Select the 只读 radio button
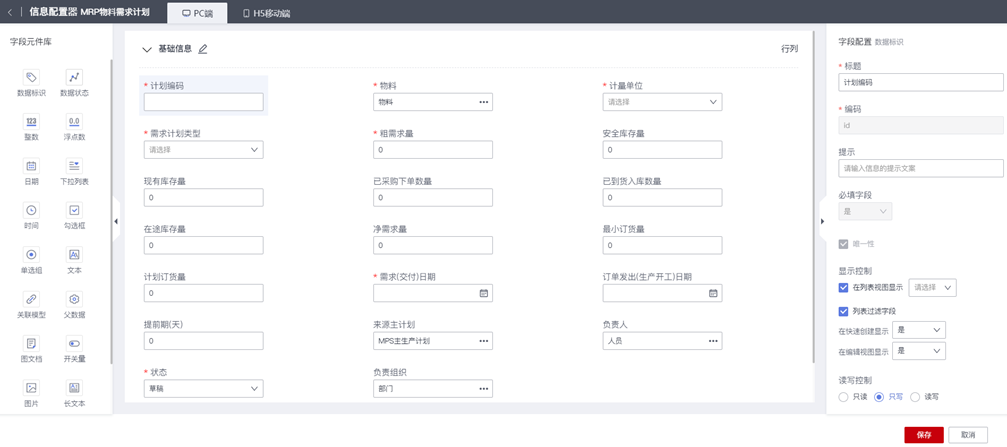This screenshot has height=447, width=1007. pos(844,397)
